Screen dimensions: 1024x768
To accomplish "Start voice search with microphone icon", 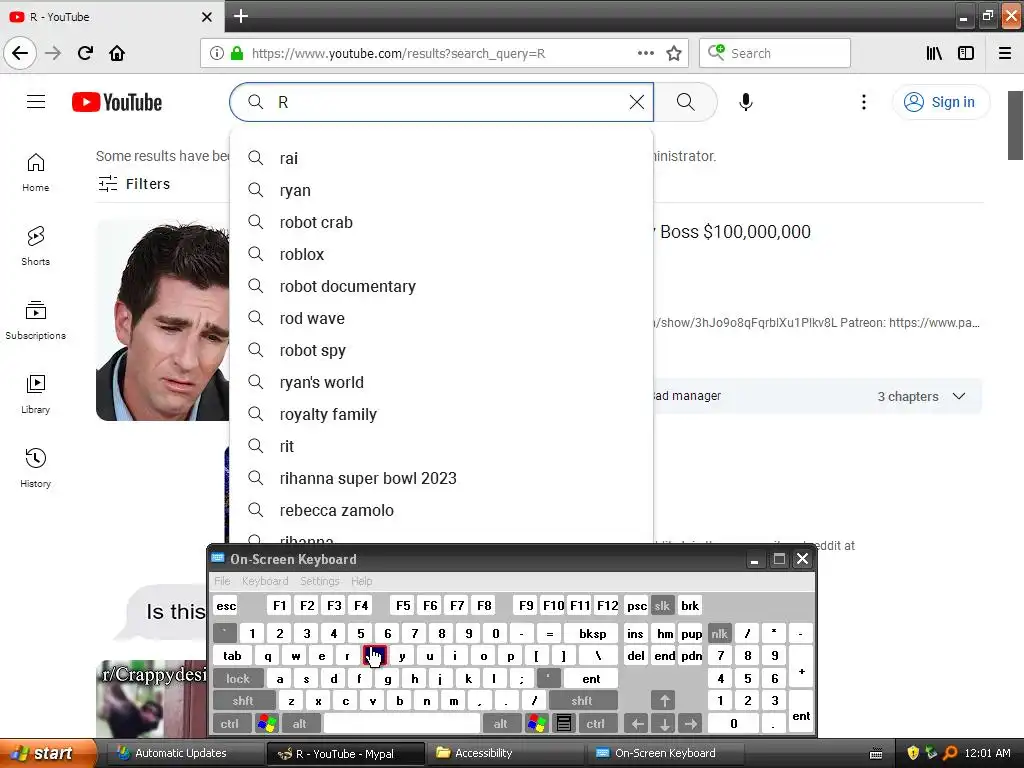I will (x=746, y=102).
